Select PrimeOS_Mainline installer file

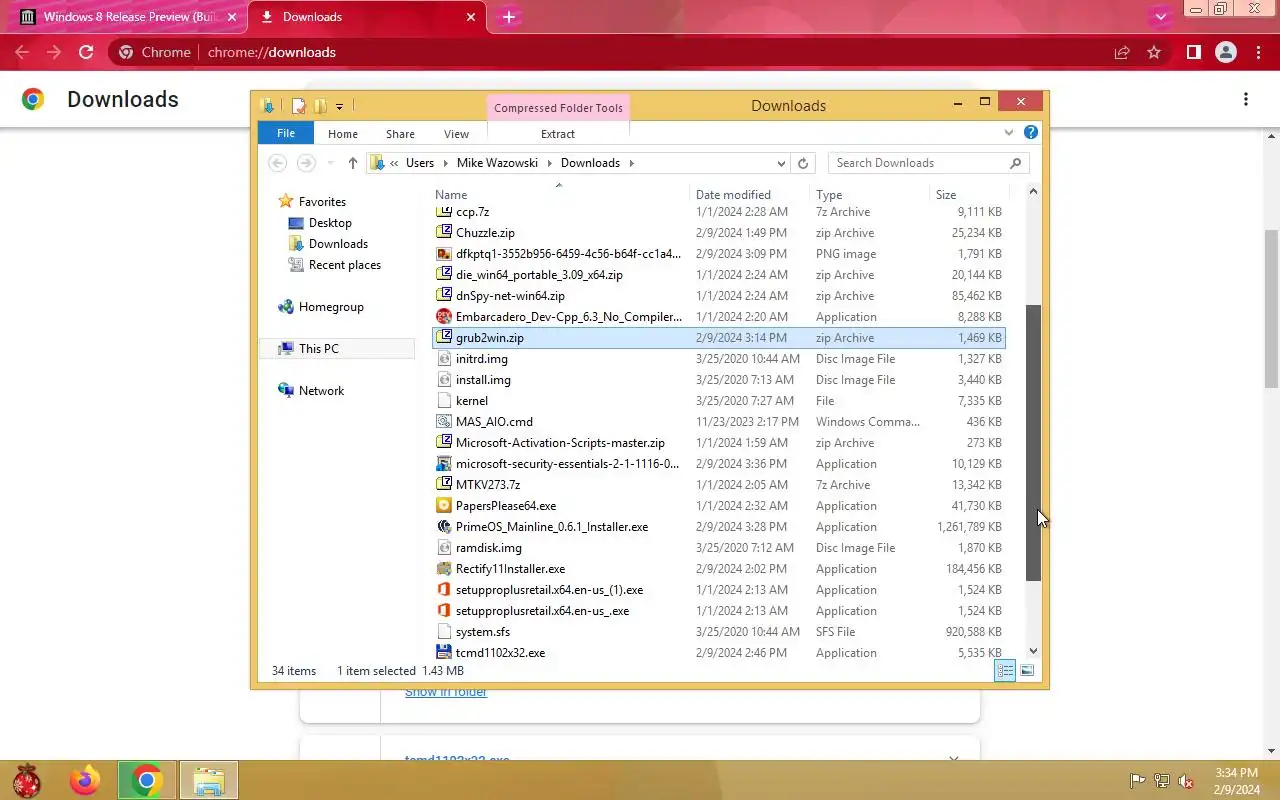click(718, 527)
